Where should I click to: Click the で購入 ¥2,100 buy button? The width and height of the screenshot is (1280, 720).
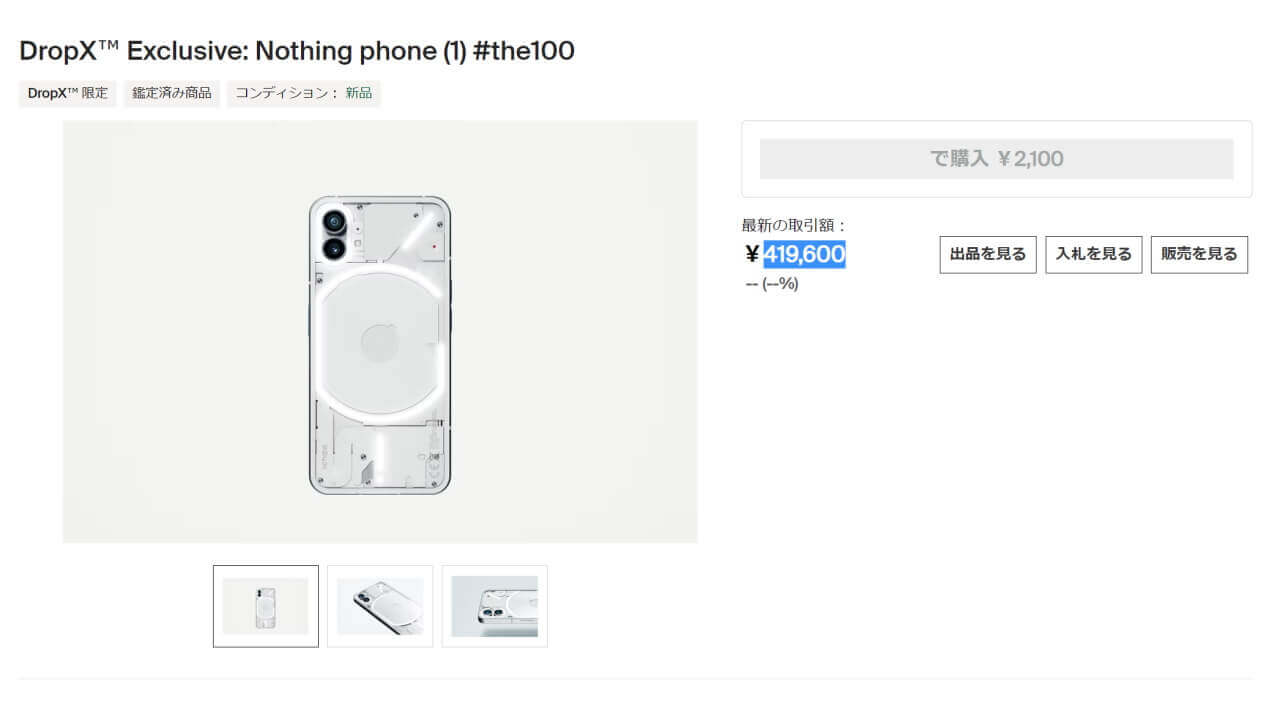pyautogui.click(x=995, y=158)
